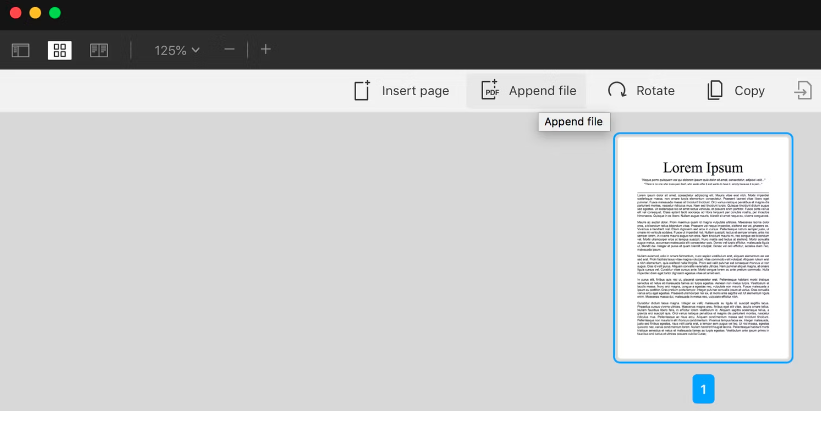Choose the "Rotate" text in toolbar
Screen dimensions: 821x421
tap(655, 91)
